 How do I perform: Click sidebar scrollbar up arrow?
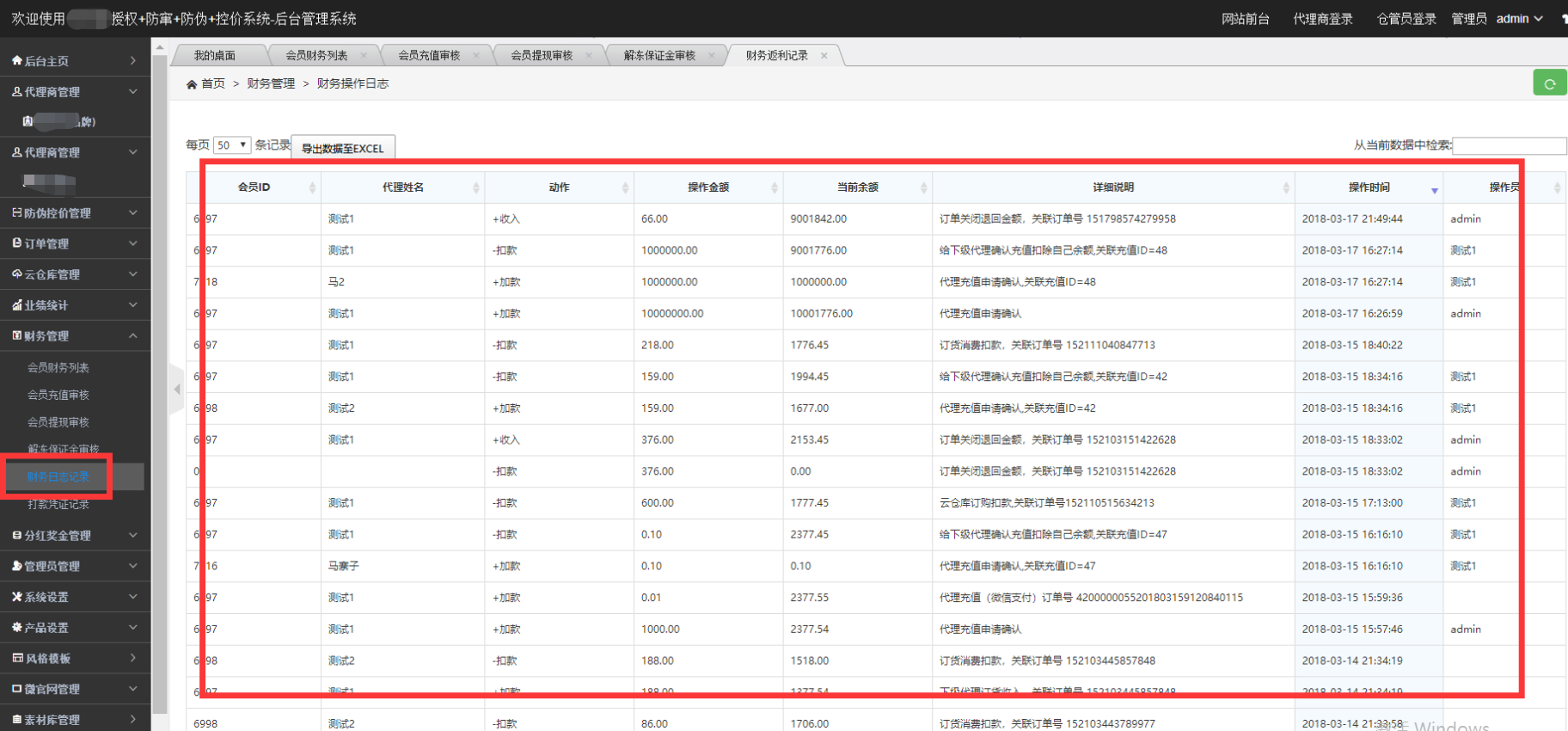(x=160, y=48)
